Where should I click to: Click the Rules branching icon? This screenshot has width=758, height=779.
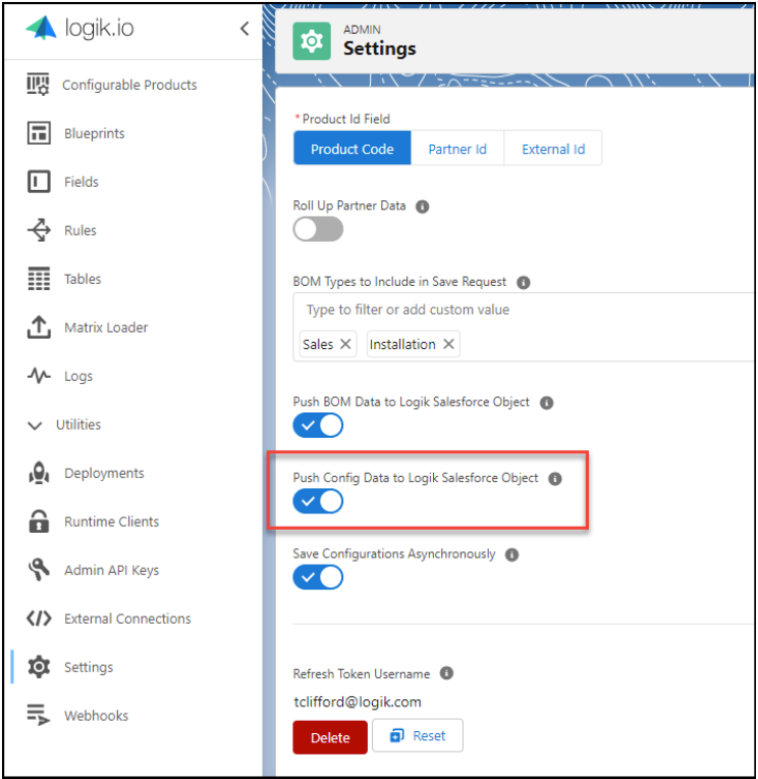39,230
